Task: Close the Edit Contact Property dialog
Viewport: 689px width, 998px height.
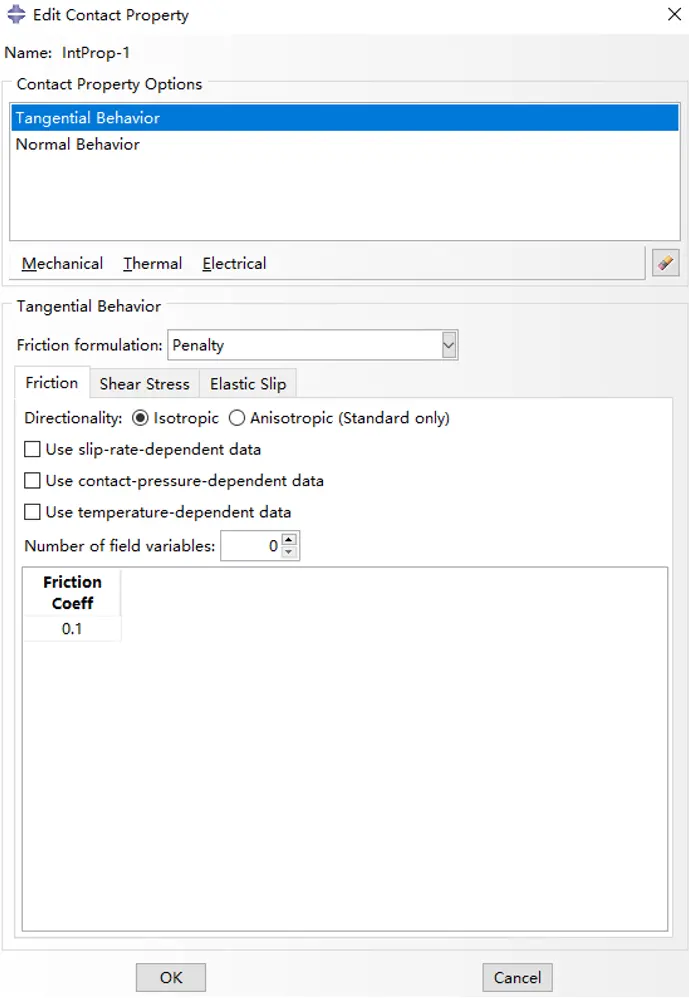Action: click(x=674, y=14)
